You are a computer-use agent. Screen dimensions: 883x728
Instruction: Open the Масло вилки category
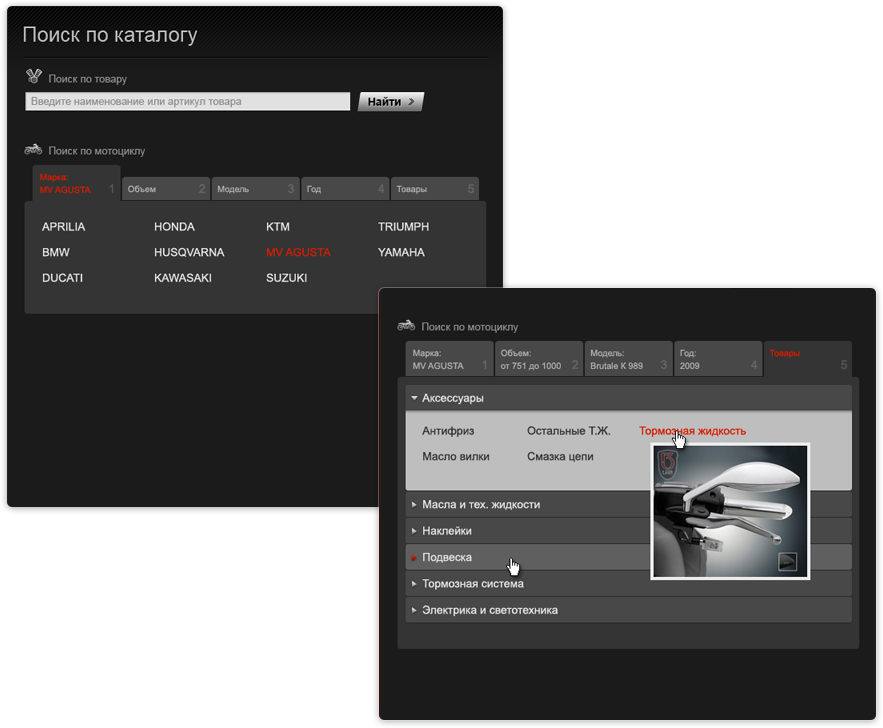tap(456, 457)
